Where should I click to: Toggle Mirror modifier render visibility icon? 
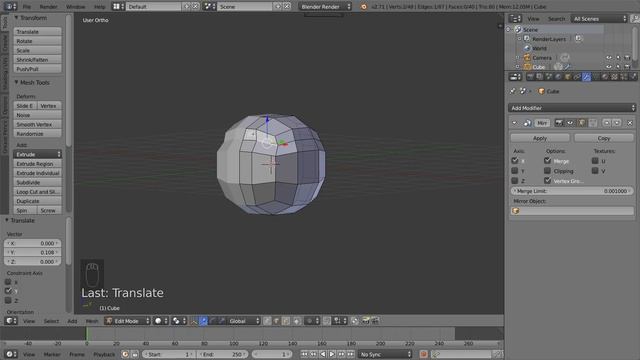click(x=559, y=123)
